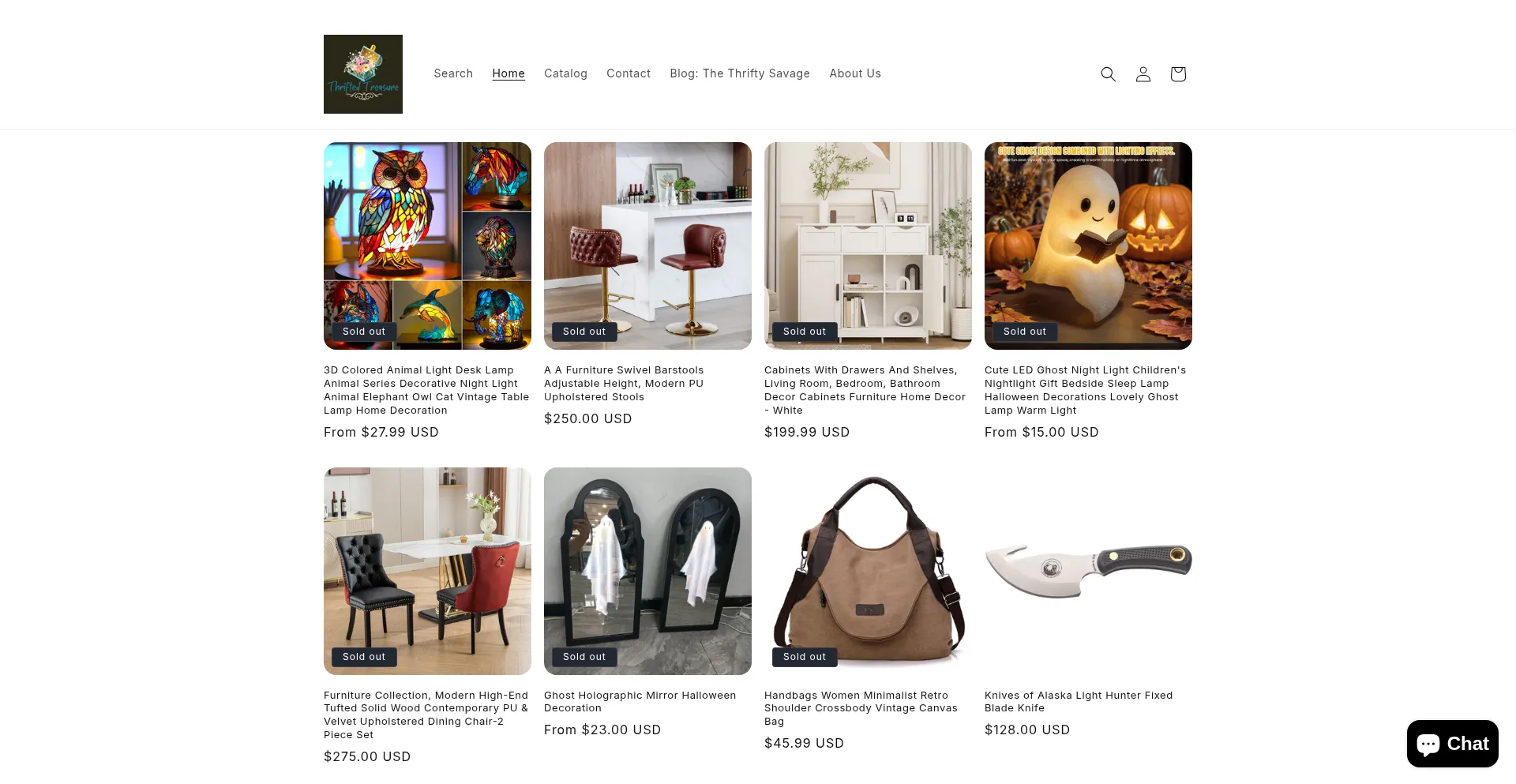Open the Contact page link

coord(629,73)
